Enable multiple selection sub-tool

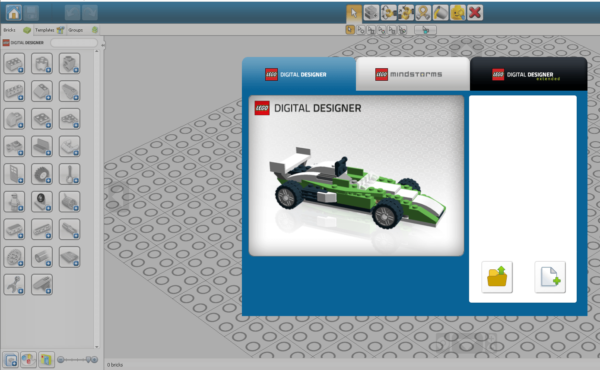tap(360, 30)
